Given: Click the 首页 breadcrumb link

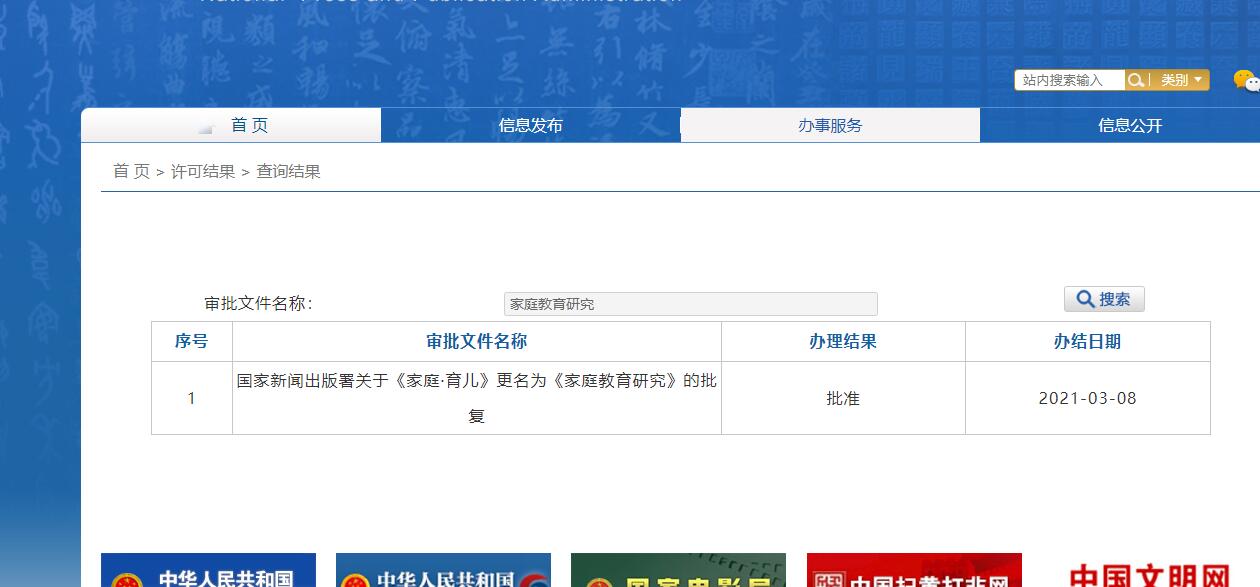Looking at the screenshot, I should [131, 171].
